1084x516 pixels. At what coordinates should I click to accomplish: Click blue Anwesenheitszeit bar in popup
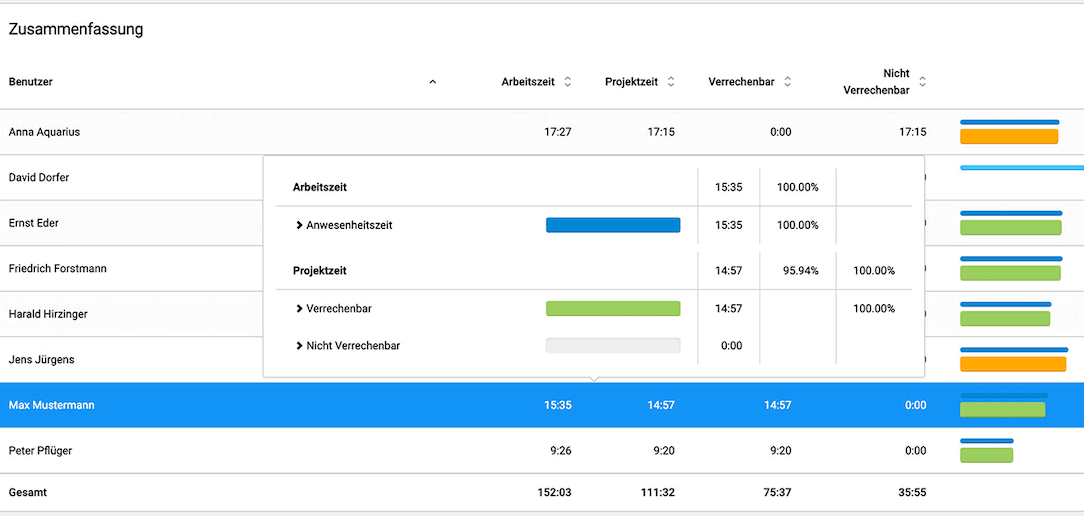pyautogui.click(x=613, y=225)
